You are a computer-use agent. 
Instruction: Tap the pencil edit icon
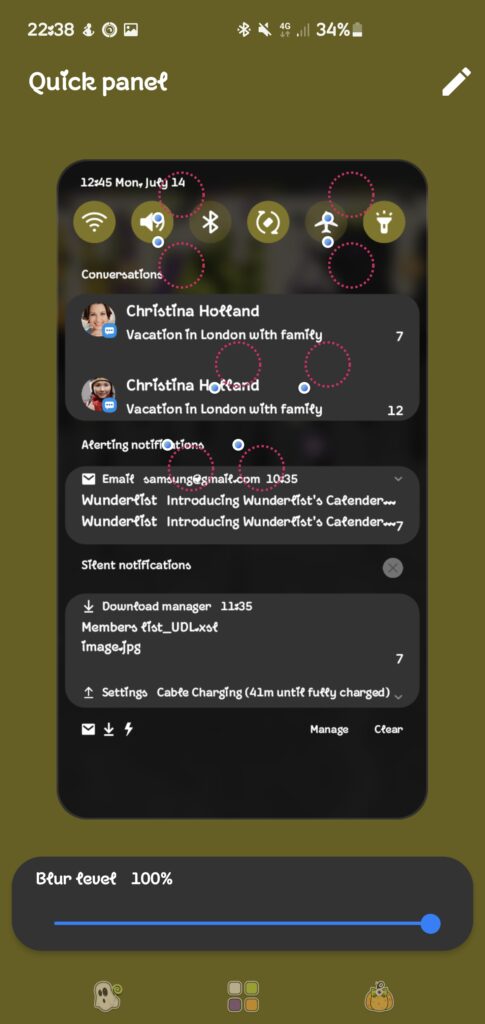(456, 82)
